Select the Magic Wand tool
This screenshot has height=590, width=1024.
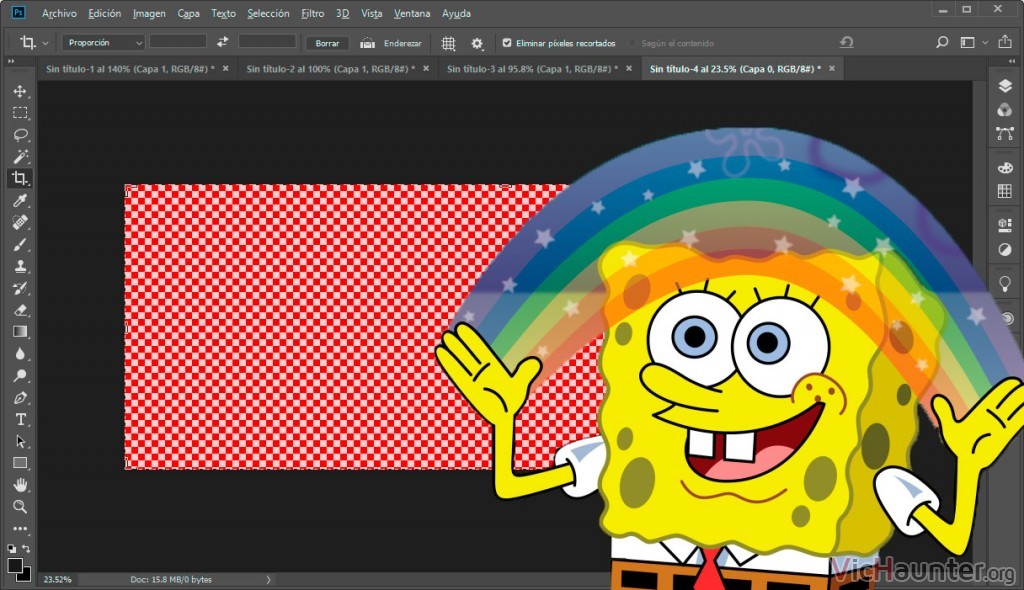pos(20,156)
